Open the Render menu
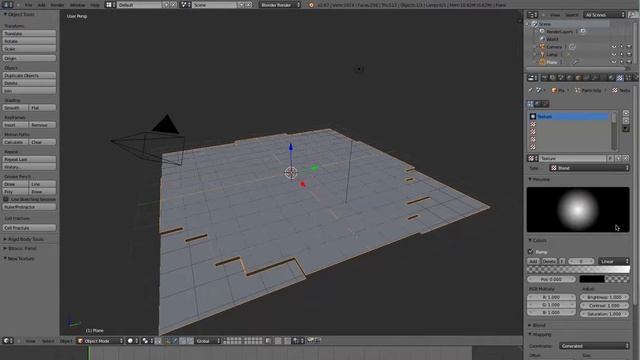The image size is (640, 360). (x=57, y=5)
